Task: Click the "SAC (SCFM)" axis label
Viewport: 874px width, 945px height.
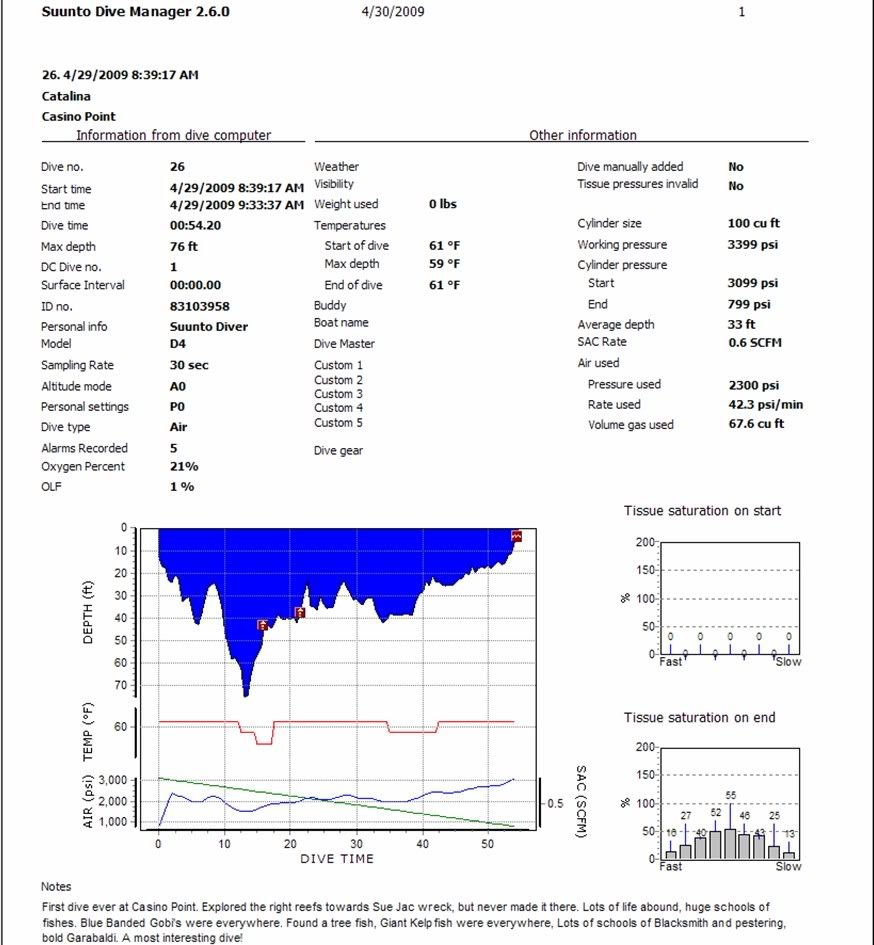Action: pos(581,802)
